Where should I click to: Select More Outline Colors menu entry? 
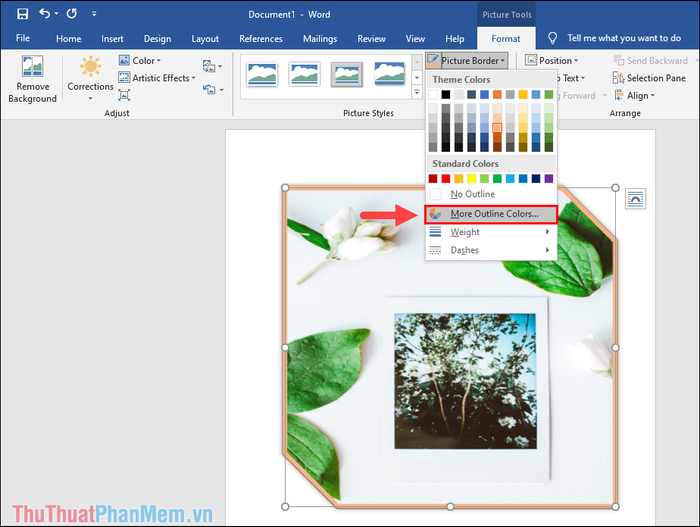click(x=493, y=214)
